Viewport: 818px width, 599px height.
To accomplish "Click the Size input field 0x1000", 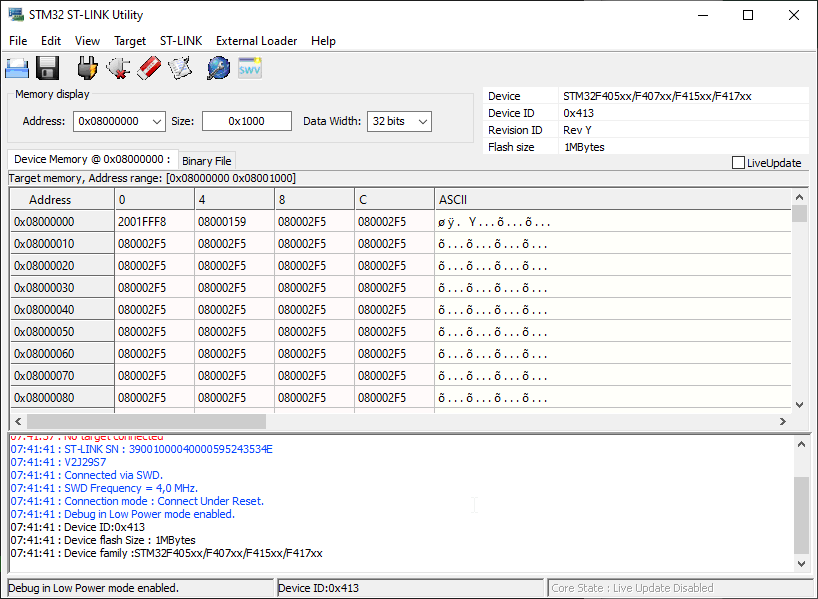I will 247,121.
